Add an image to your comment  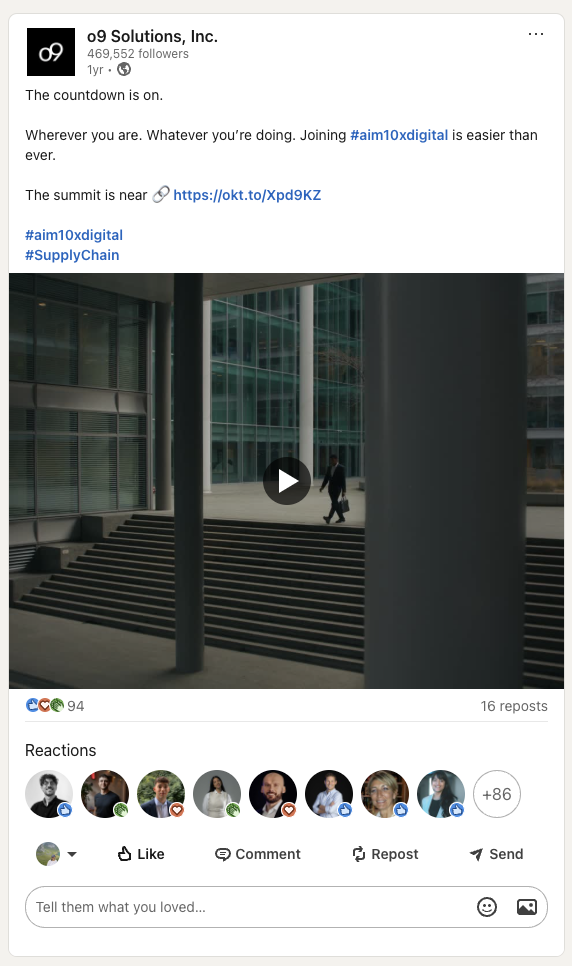click(526, 907)
